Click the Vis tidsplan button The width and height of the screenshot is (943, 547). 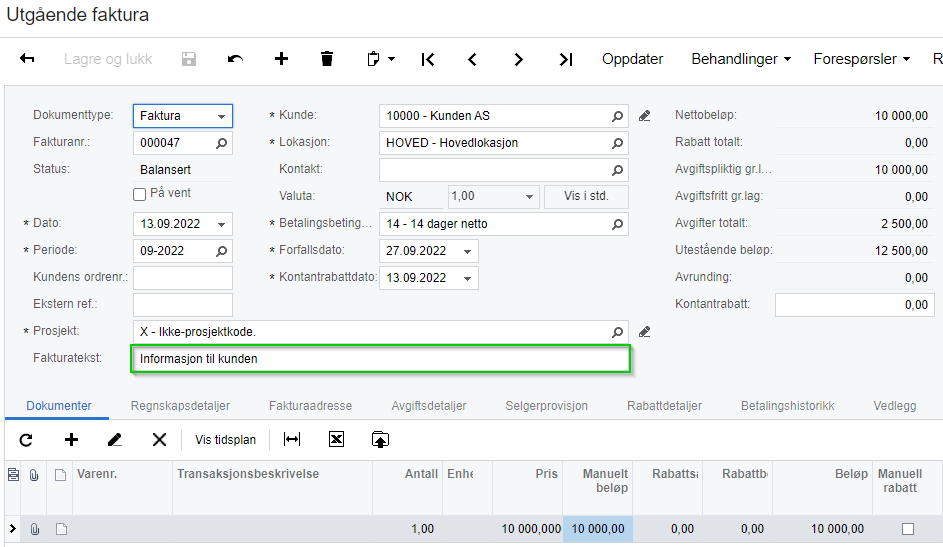(x=225, y=439)
